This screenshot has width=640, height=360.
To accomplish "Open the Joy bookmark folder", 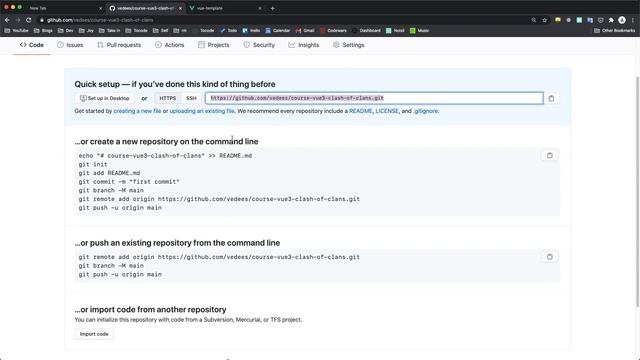I will click(86, 31).
